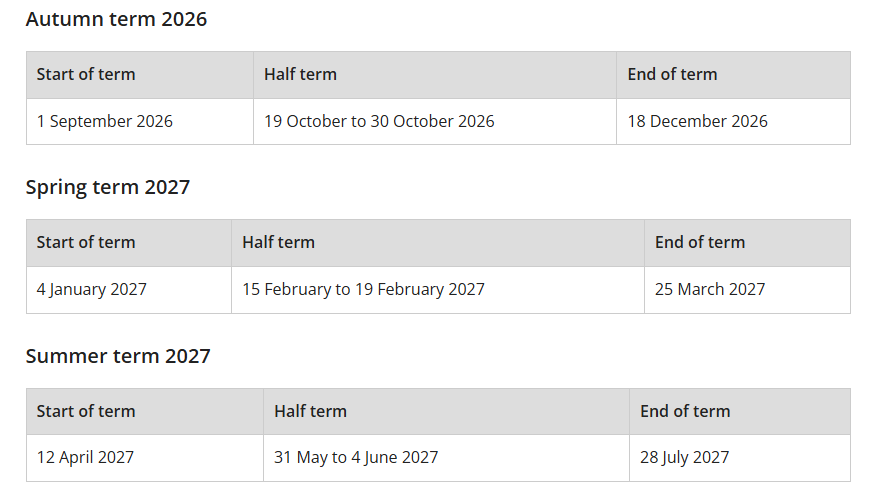Viewport: 874px width, 499px height.
Task: Click the Summer table's Half term header
Action: pyautogui.click(x=310, y=411)
